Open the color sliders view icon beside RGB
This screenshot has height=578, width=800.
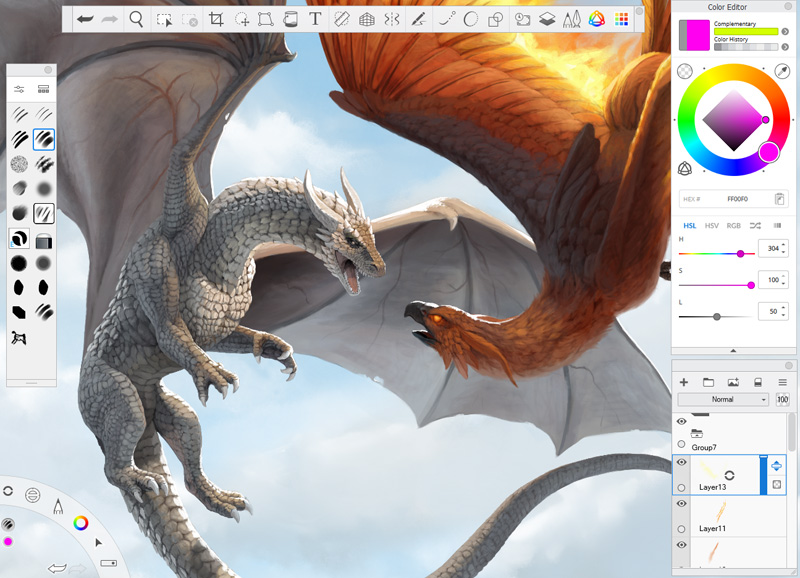[778, 225]
